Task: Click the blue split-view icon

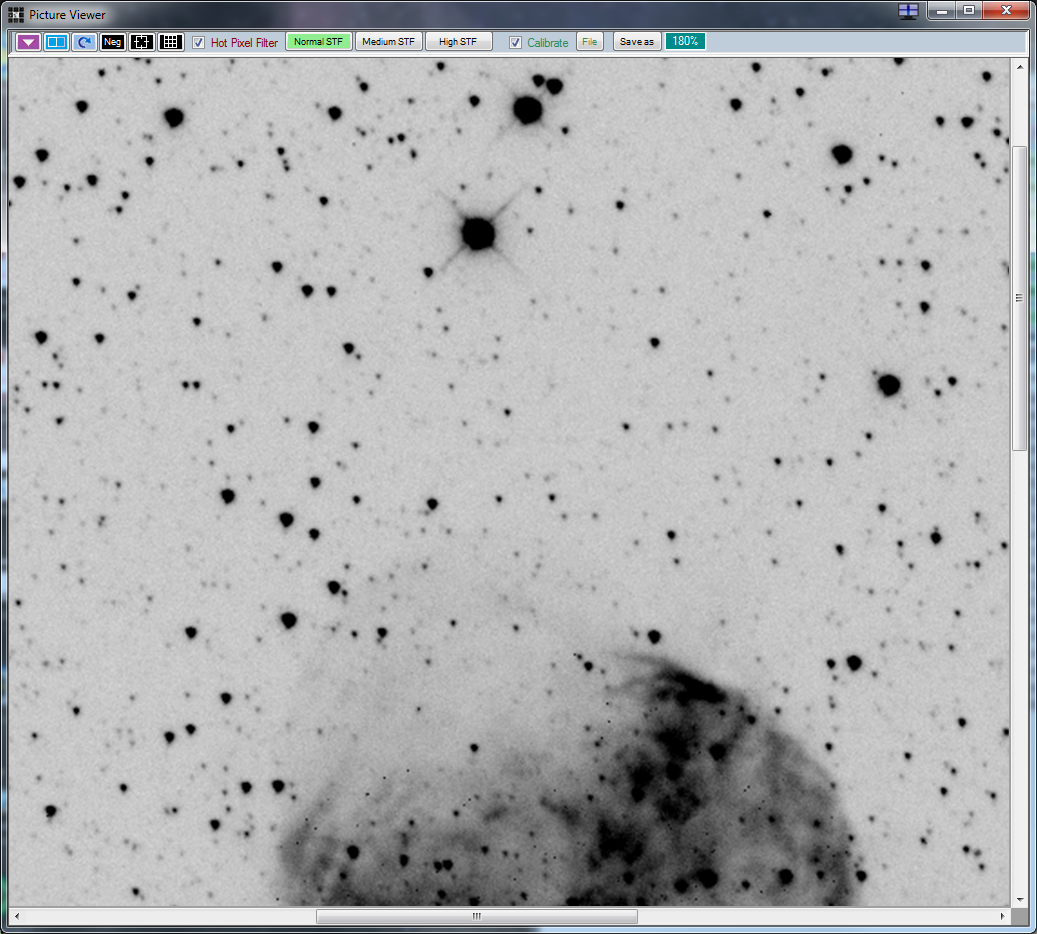Action: (x=56, y=42)
